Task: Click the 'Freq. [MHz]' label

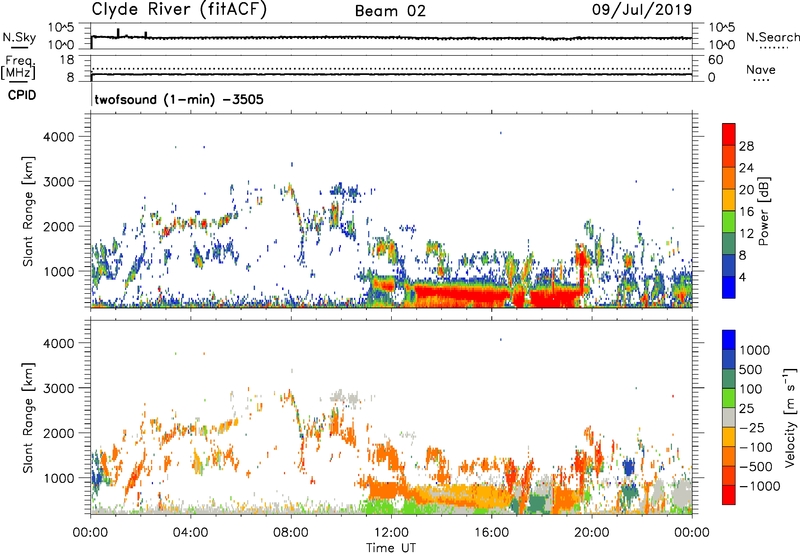Action: pyautogui.click(x=18, y=67)
